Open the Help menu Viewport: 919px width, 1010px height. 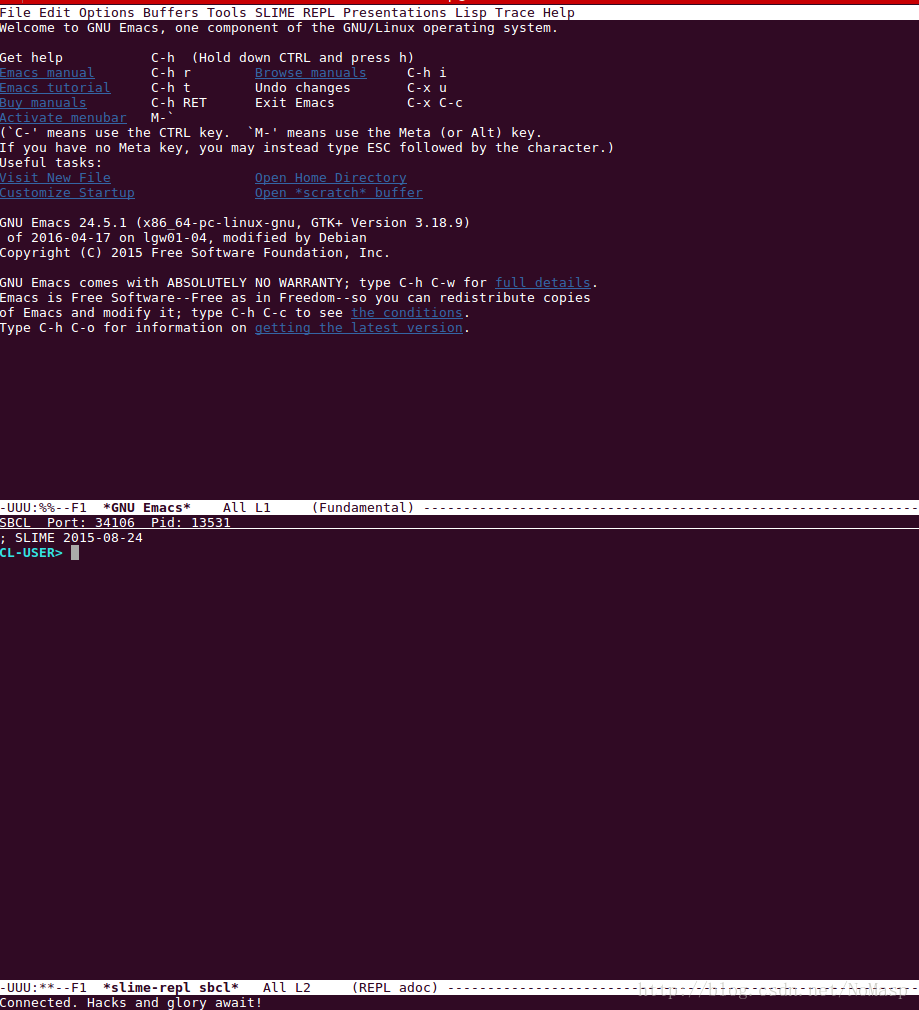point(558,13)
